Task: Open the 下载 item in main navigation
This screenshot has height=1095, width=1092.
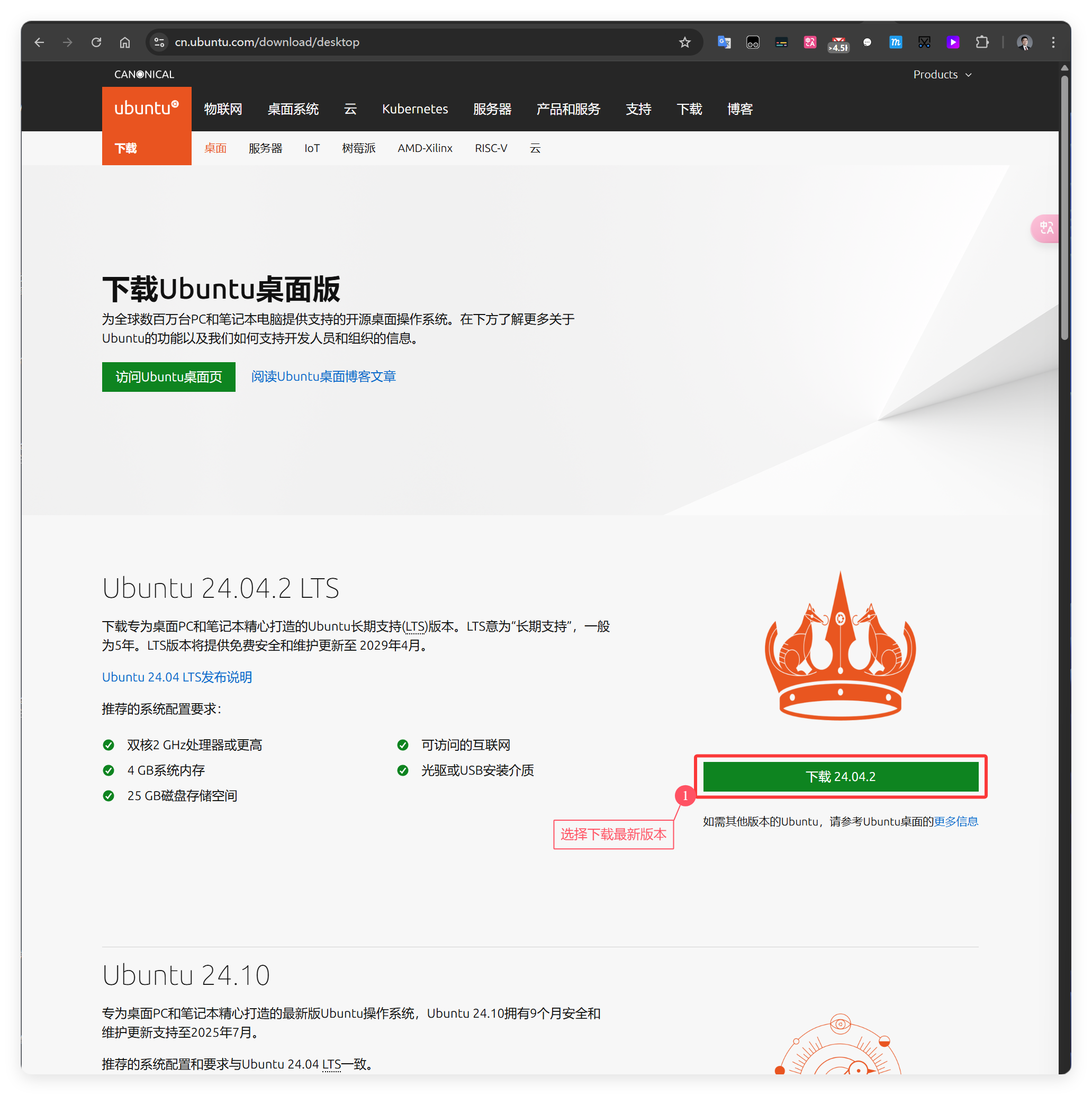Action: point(689,109)
